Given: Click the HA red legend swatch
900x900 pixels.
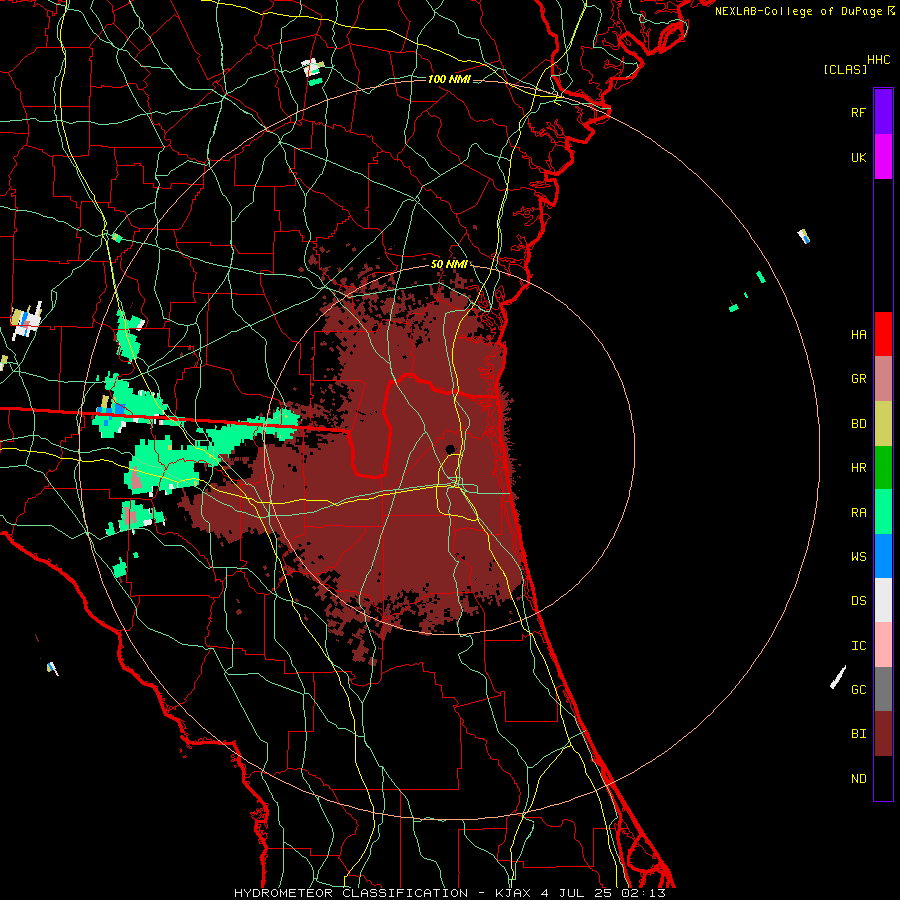Looking at the screenshot, I should (883, 334).
